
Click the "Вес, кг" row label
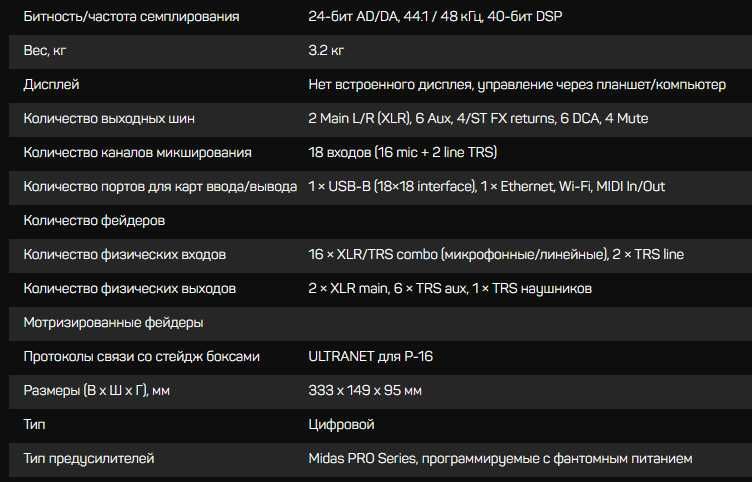(x=46, y=50)
